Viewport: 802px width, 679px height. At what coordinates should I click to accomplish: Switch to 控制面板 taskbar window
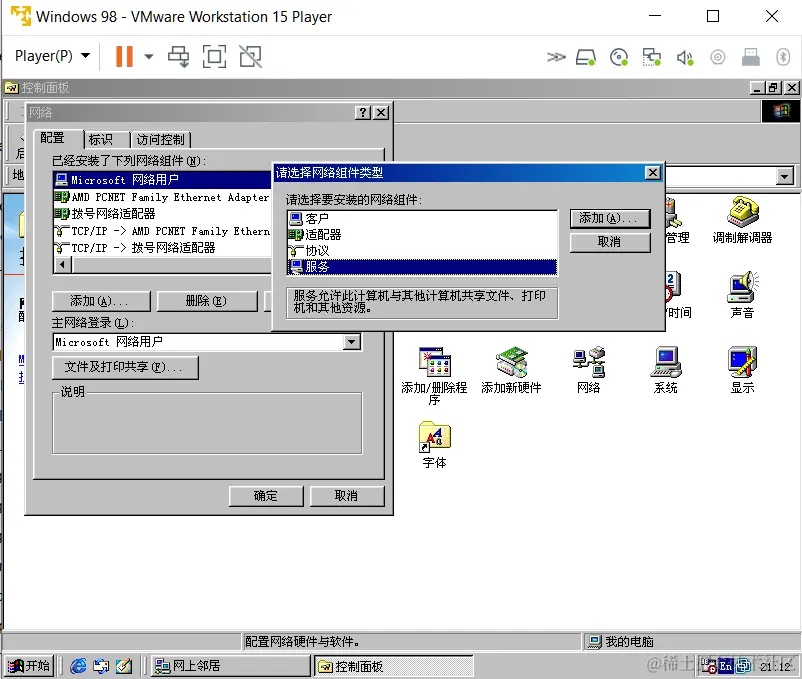click(393, 666)
